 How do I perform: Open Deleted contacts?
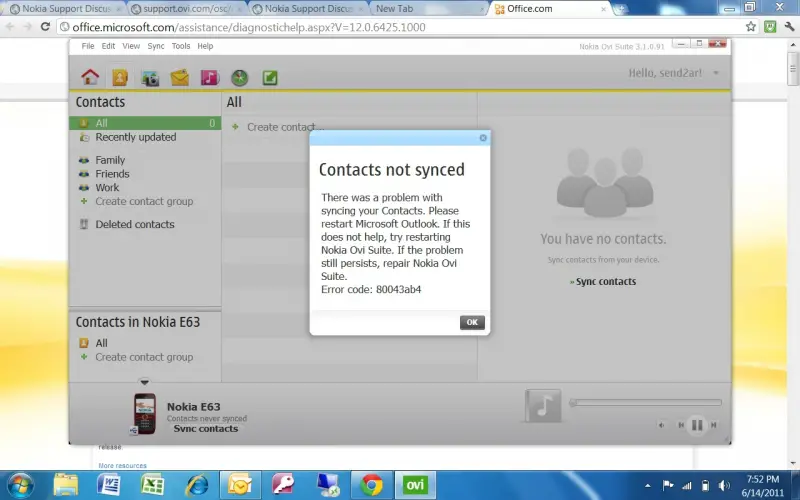(x=135, y=224)
